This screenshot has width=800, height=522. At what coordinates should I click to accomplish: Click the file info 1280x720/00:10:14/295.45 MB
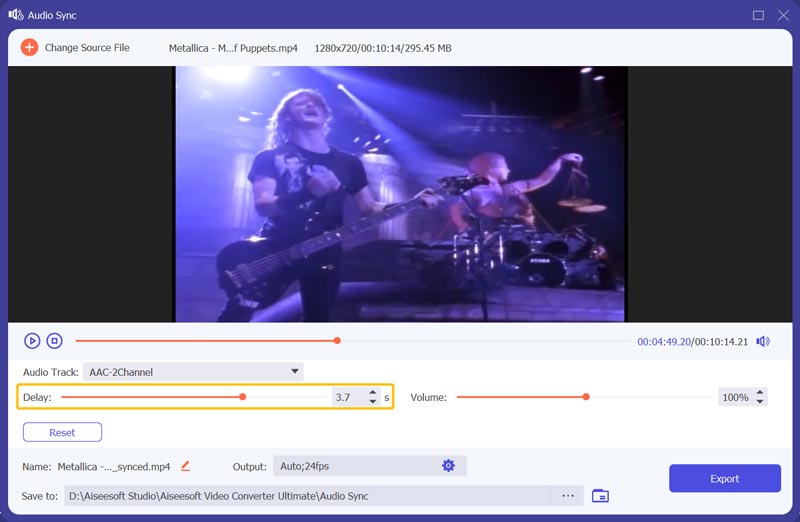(x=383, y=48)
